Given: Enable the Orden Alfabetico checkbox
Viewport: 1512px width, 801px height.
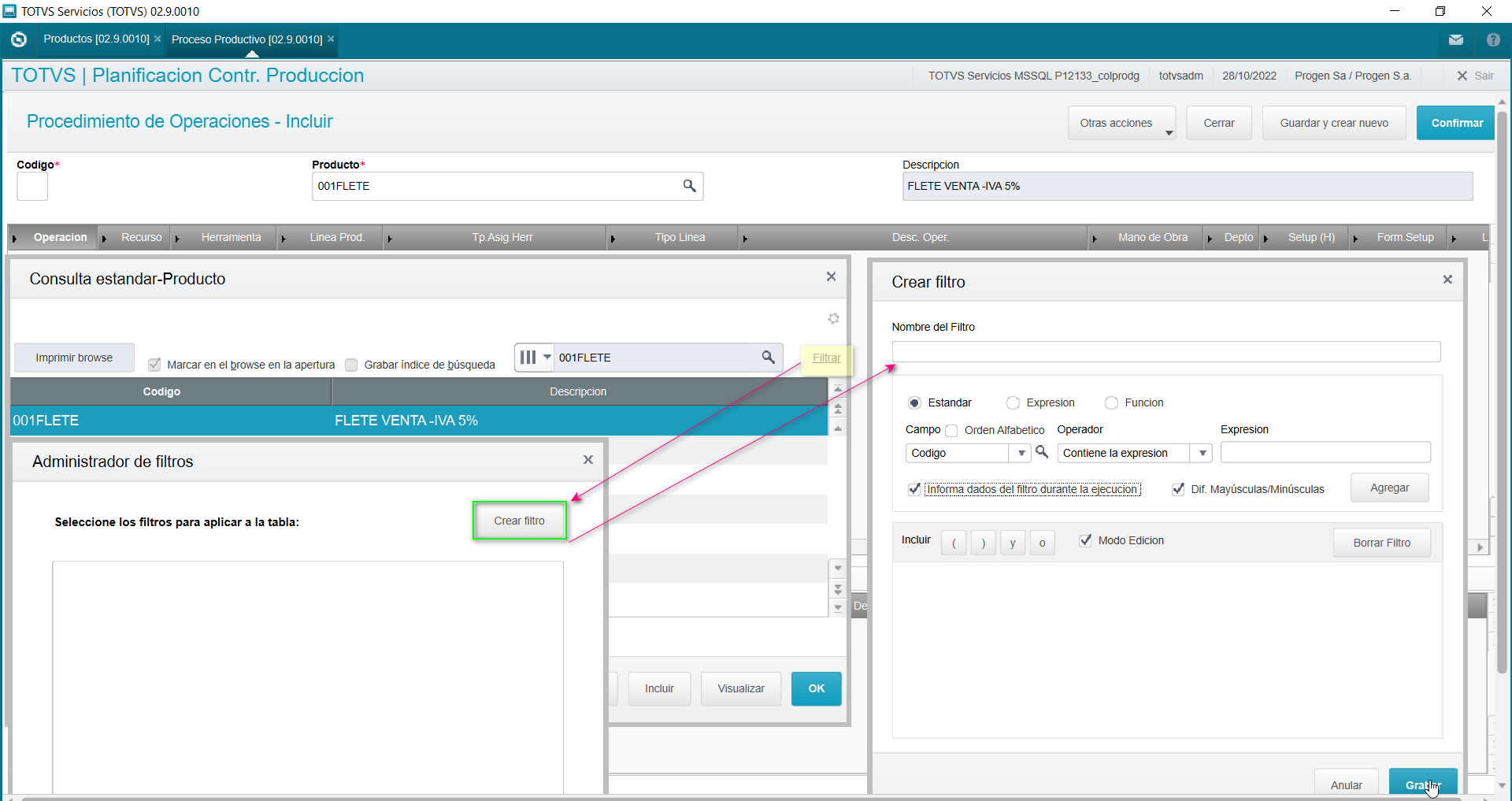Looking at the screenshot, I should point(951,430).
